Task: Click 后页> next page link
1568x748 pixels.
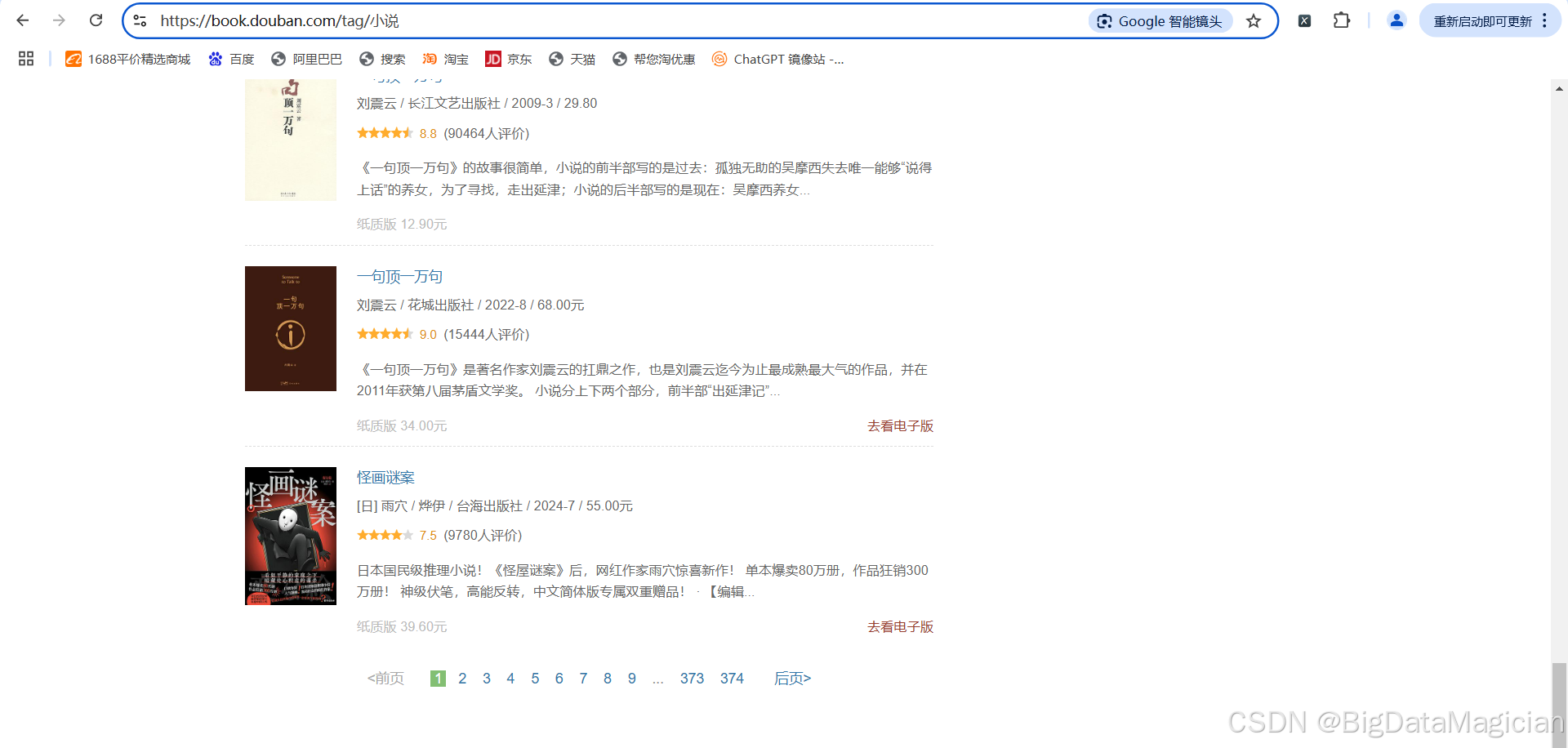Action: 792,678
